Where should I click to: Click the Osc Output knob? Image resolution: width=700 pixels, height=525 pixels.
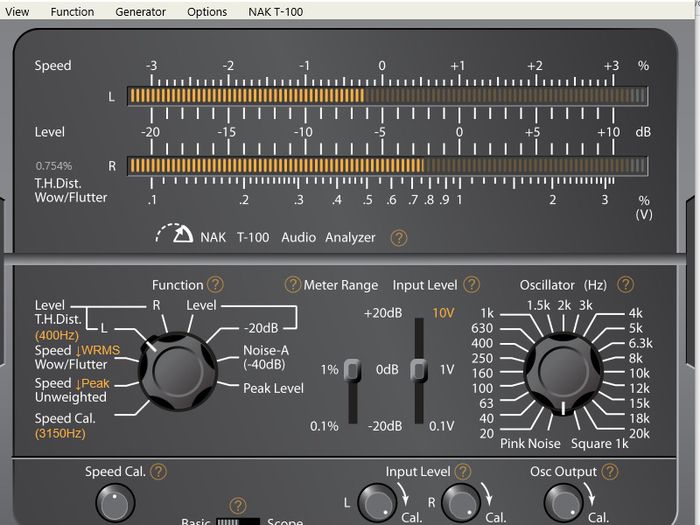point(563,503)
